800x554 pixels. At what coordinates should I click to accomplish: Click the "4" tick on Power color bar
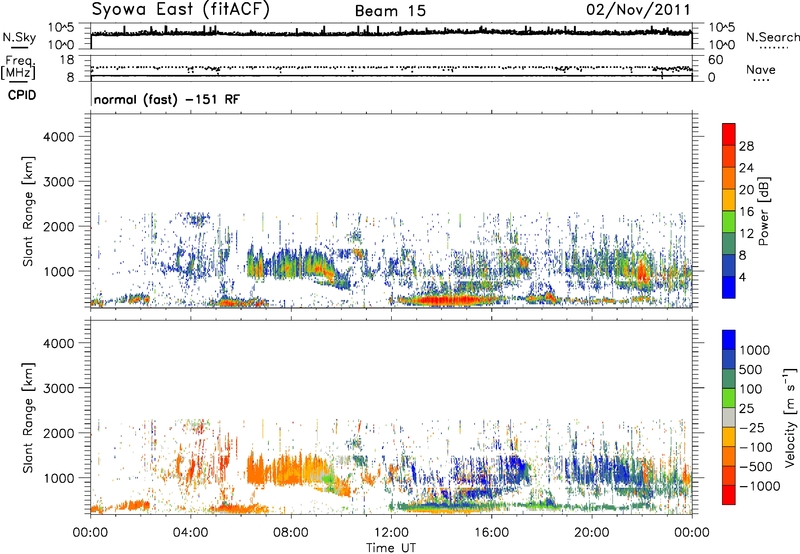(x=742, y=277)
